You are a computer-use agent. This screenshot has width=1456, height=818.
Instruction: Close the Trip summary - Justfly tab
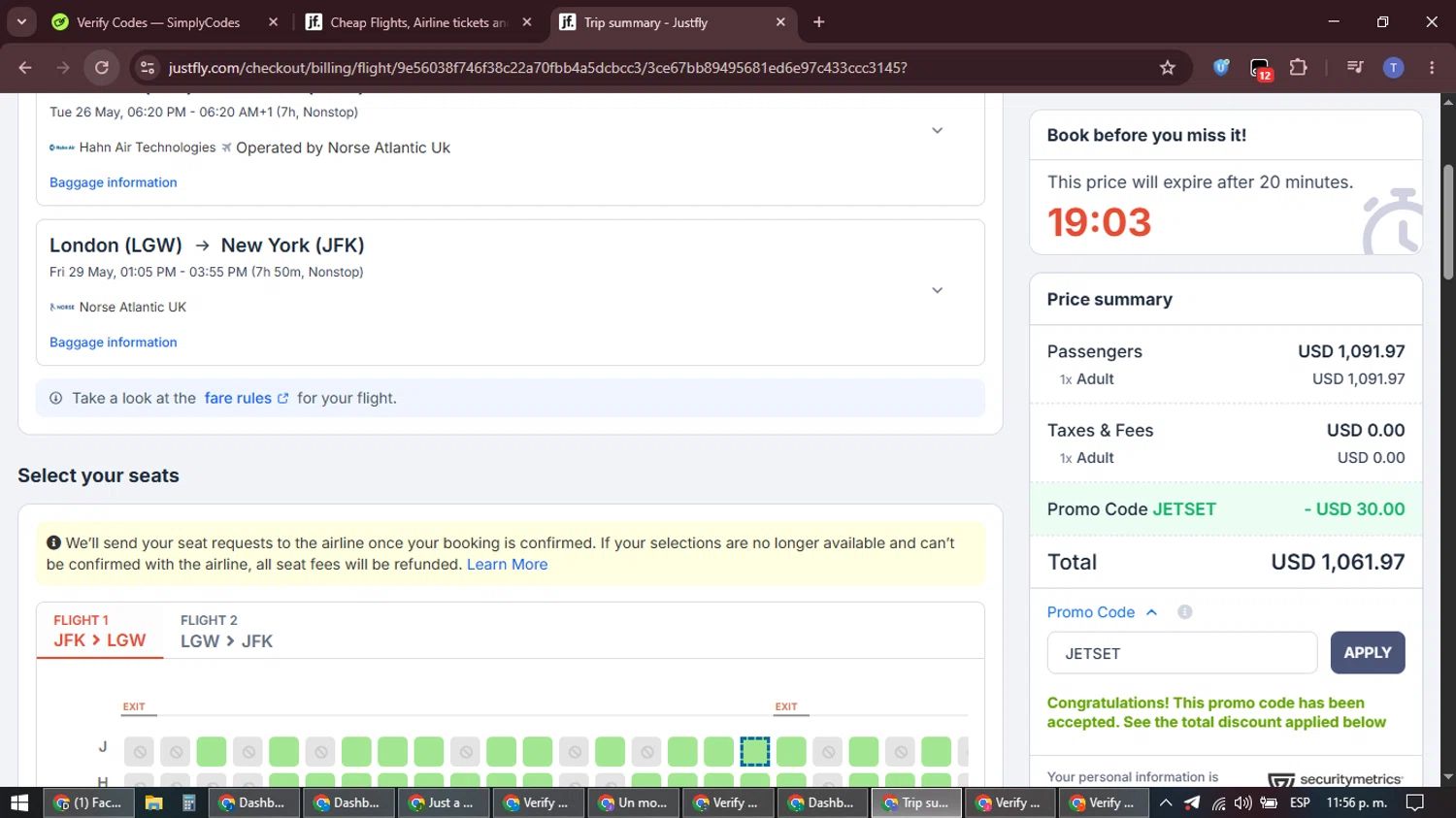pyautogui.click(x=780, y=21)
